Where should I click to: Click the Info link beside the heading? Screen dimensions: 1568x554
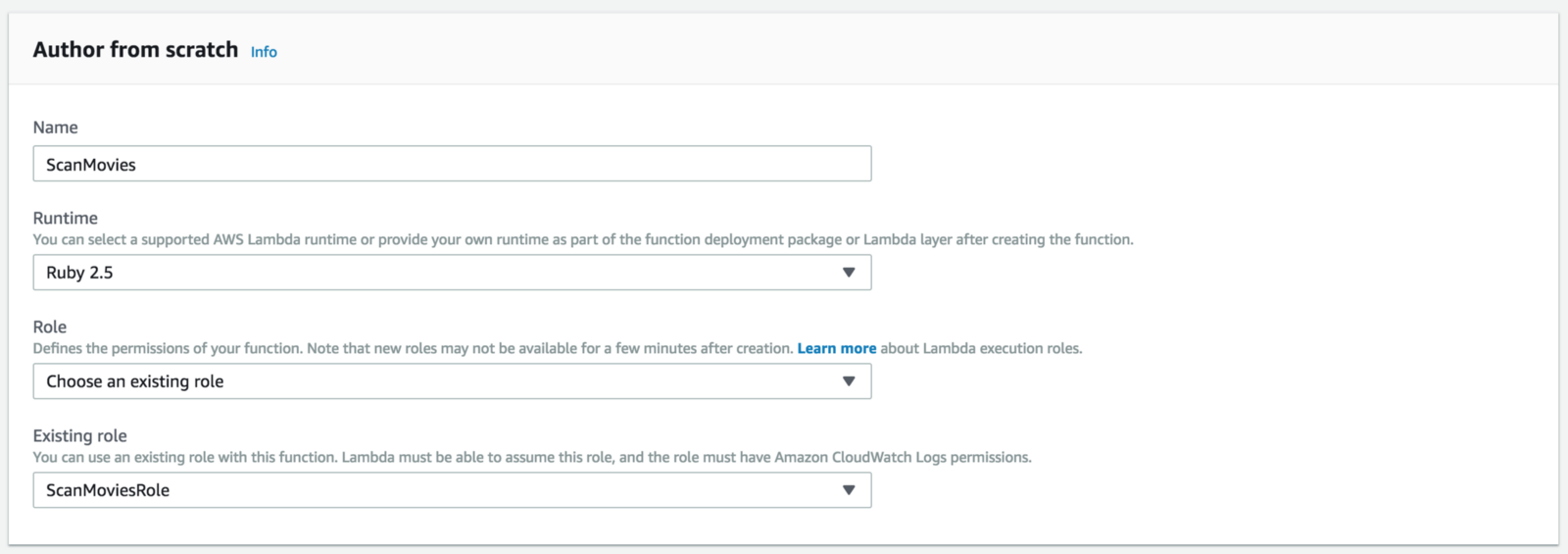pos(264,52)
